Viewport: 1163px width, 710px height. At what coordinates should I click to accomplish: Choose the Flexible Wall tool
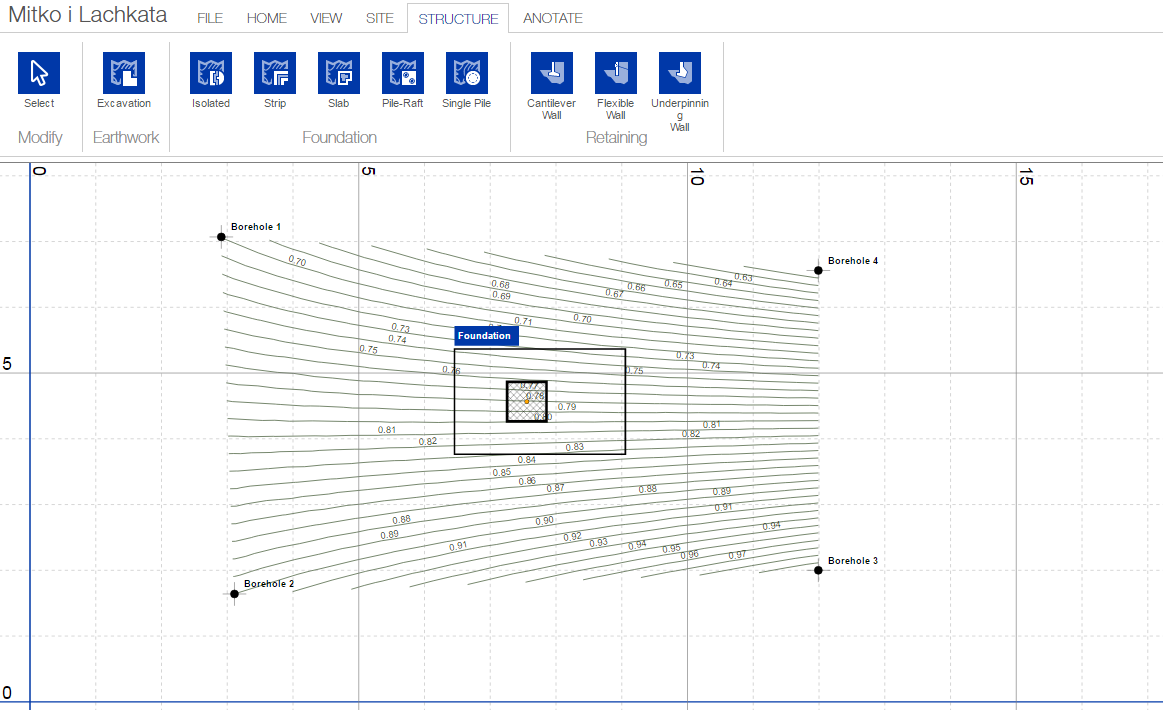pyautogui.click(x=616, y=73)
